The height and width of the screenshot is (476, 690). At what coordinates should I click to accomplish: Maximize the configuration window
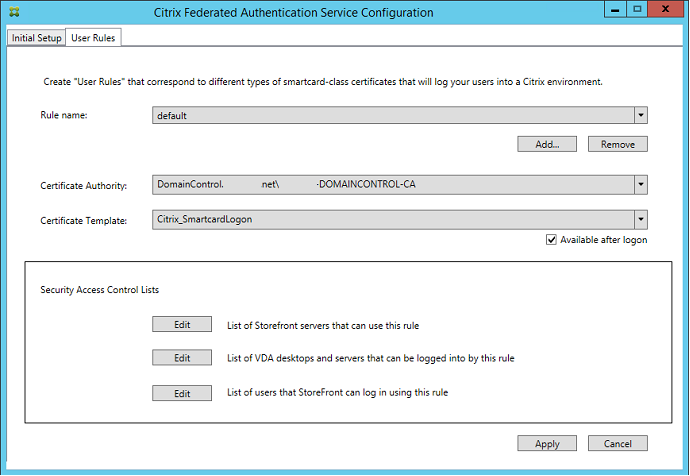tap(634, 12)
